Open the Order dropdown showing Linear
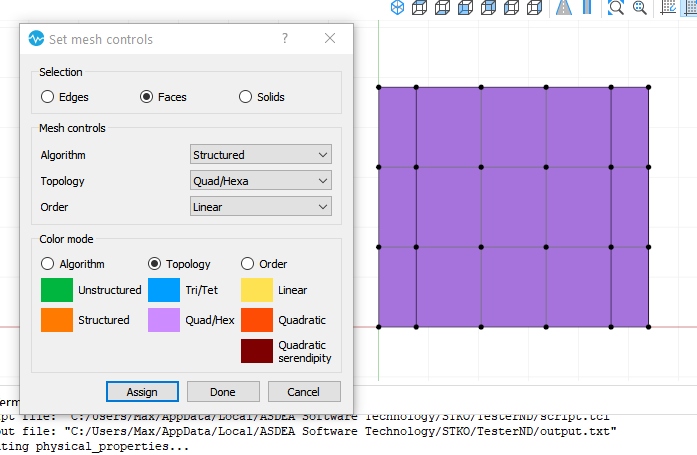The image size is (697, 455). pyautogui.click(x=260, y=207)
